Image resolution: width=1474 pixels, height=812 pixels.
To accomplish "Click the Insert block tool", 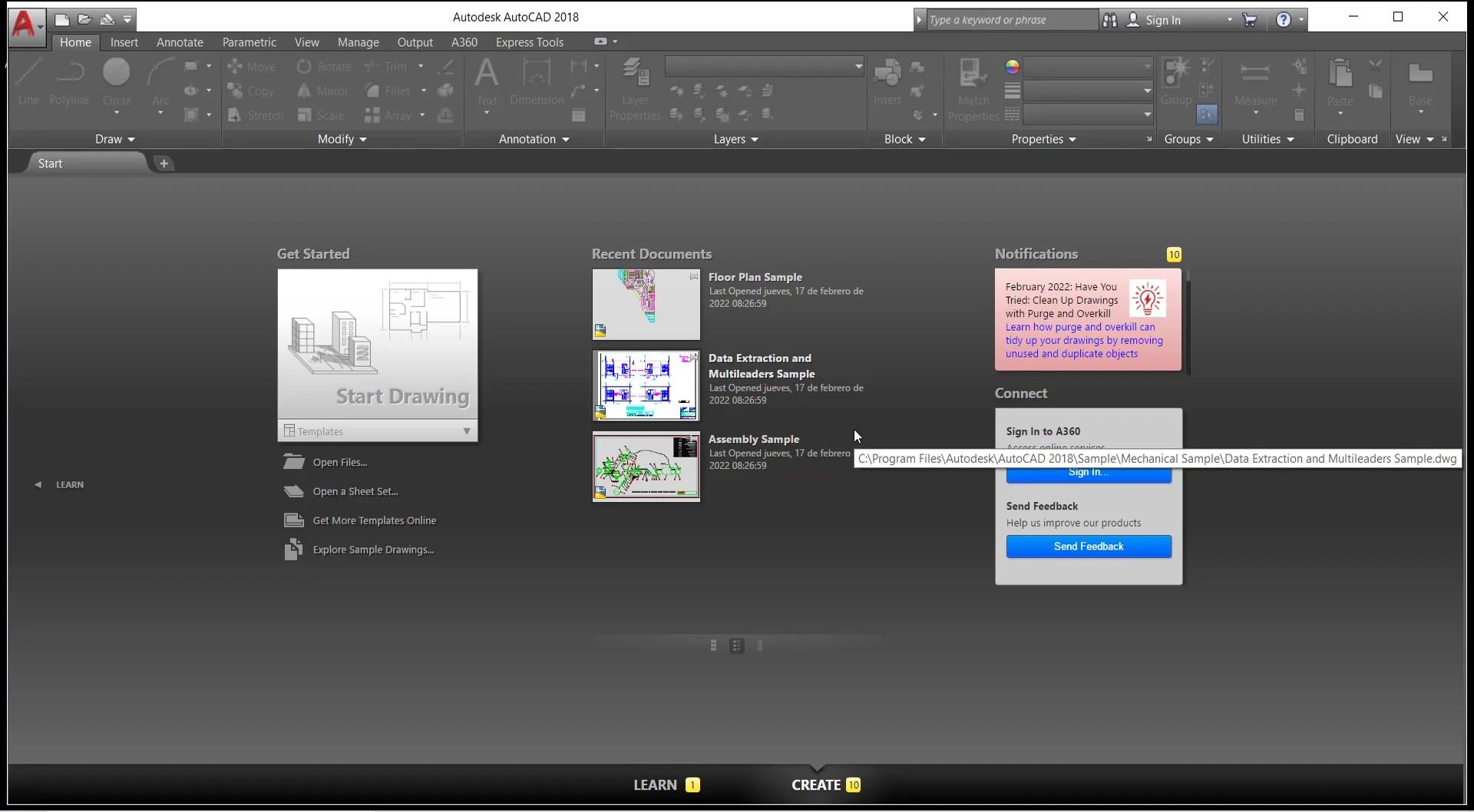I will click(887, 83).
